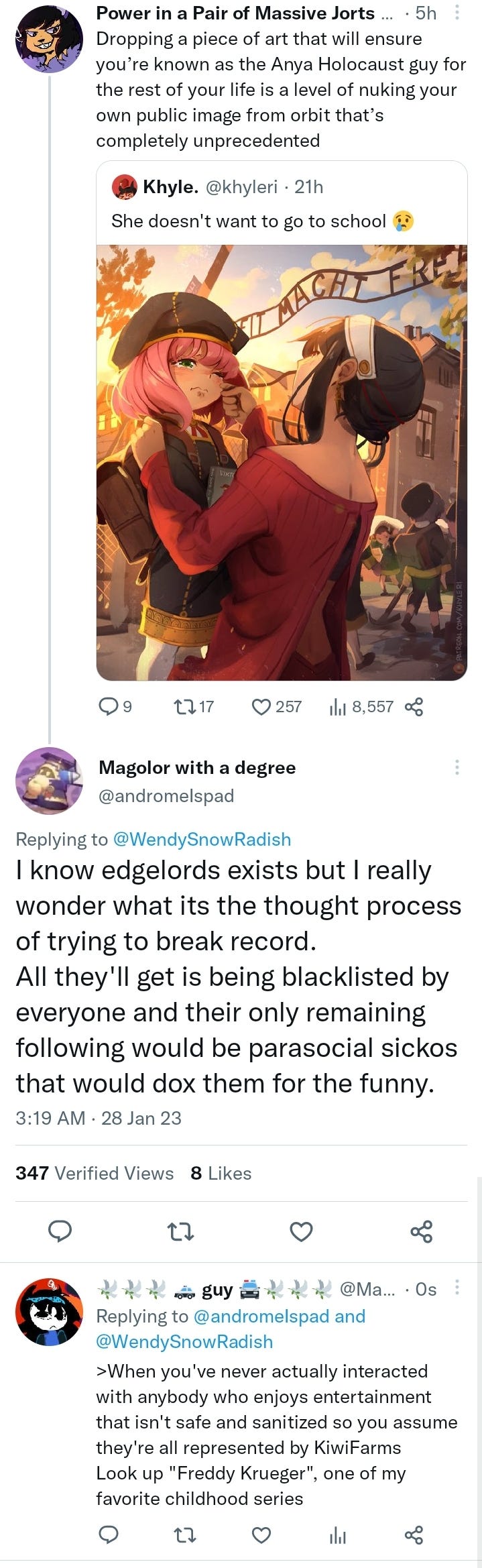Open Magolor with a degree's profile avatar

coord(49,781)
